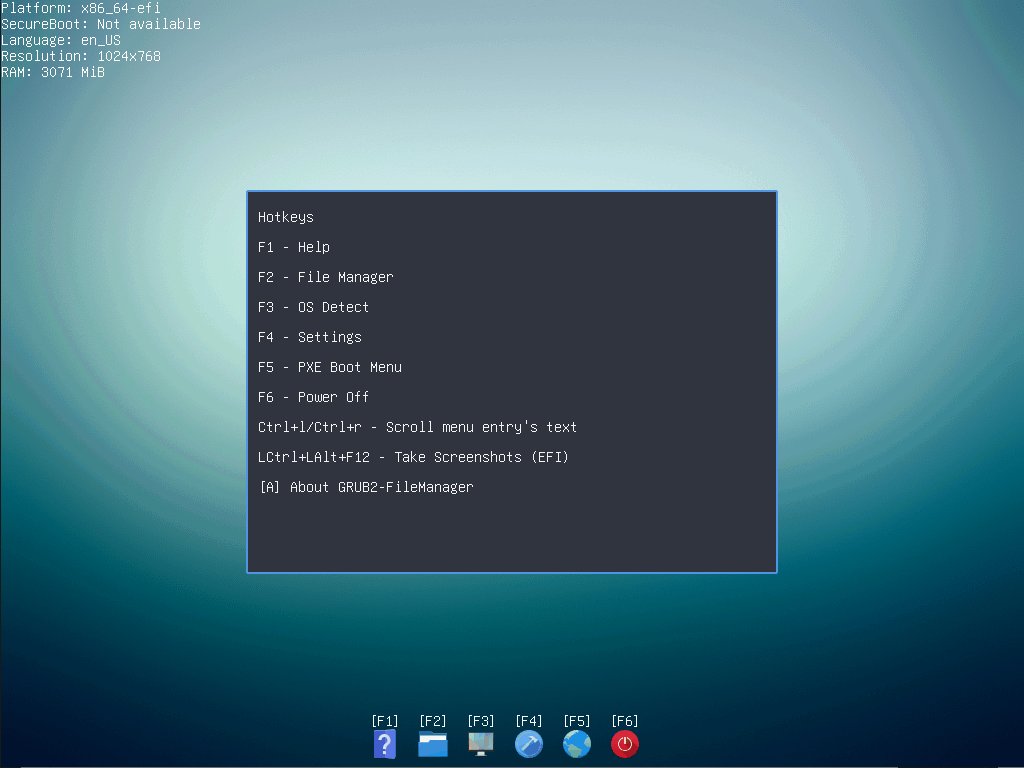Launch the F5 PXE Boot globe icon
The image size is (1024, 768).
coord(577,744)
